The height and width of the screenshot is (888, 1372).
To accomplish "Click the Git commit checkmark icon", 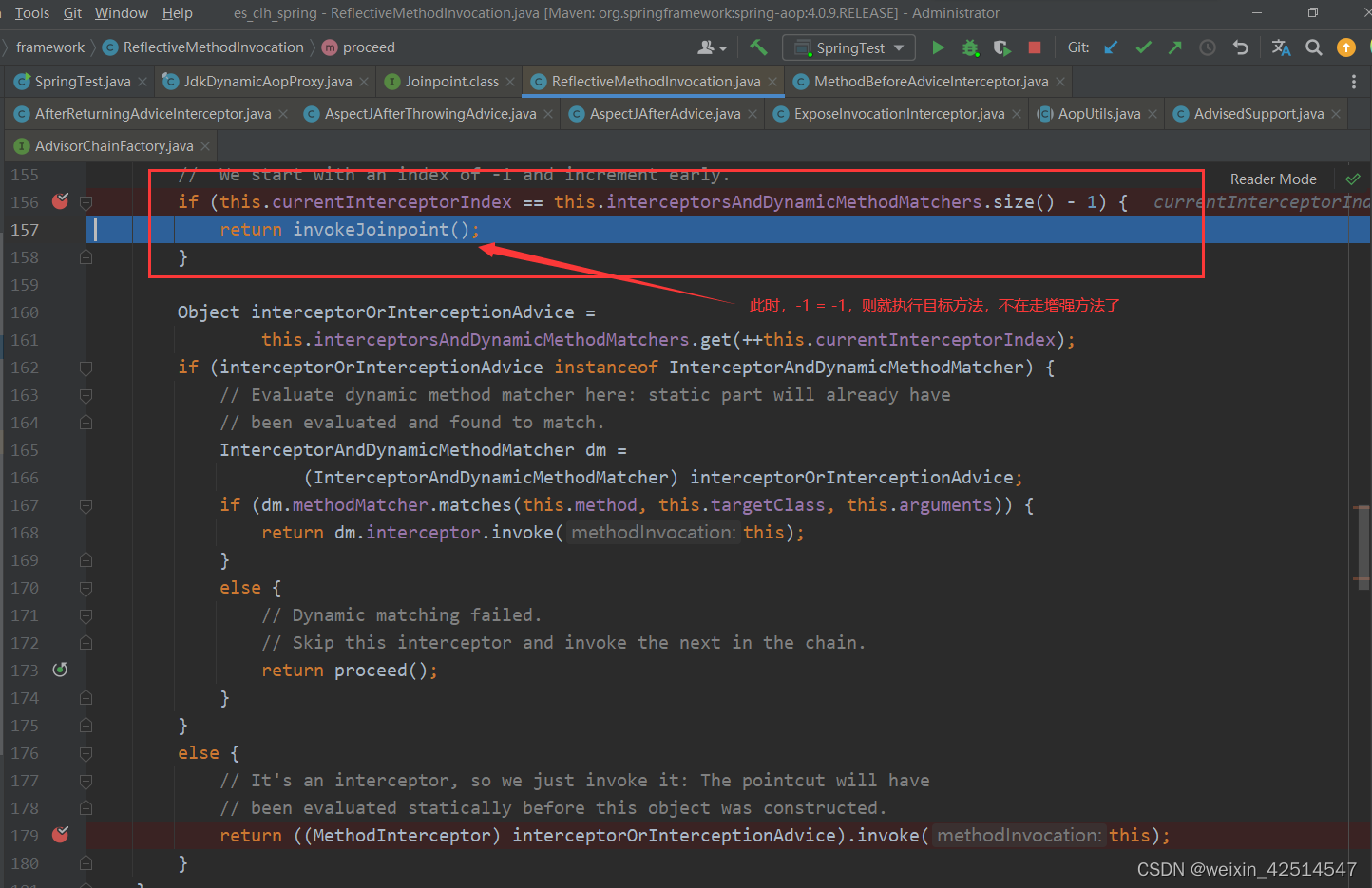I will click(1143, 47).
